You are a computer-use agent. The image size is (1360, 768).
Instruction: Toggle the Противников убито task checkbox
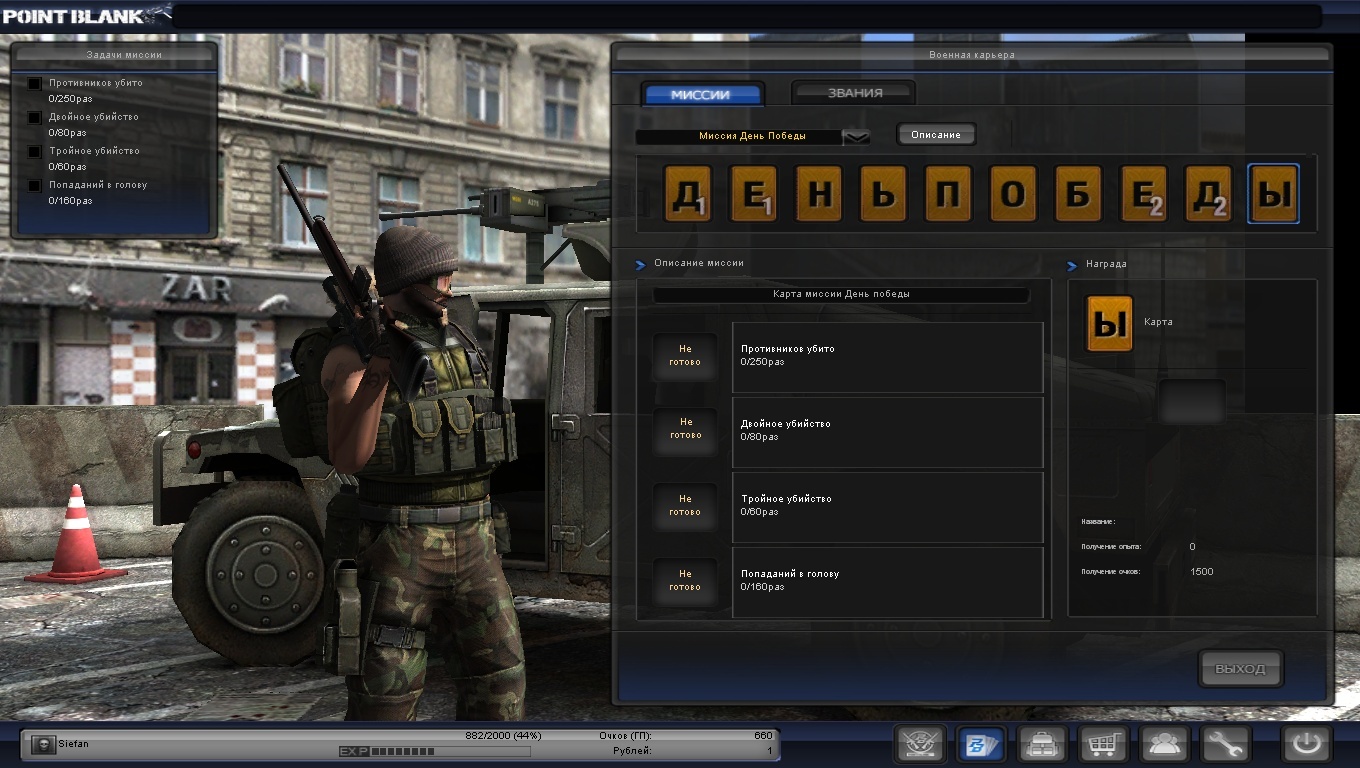pyautogui.click(x=35, y=84)
